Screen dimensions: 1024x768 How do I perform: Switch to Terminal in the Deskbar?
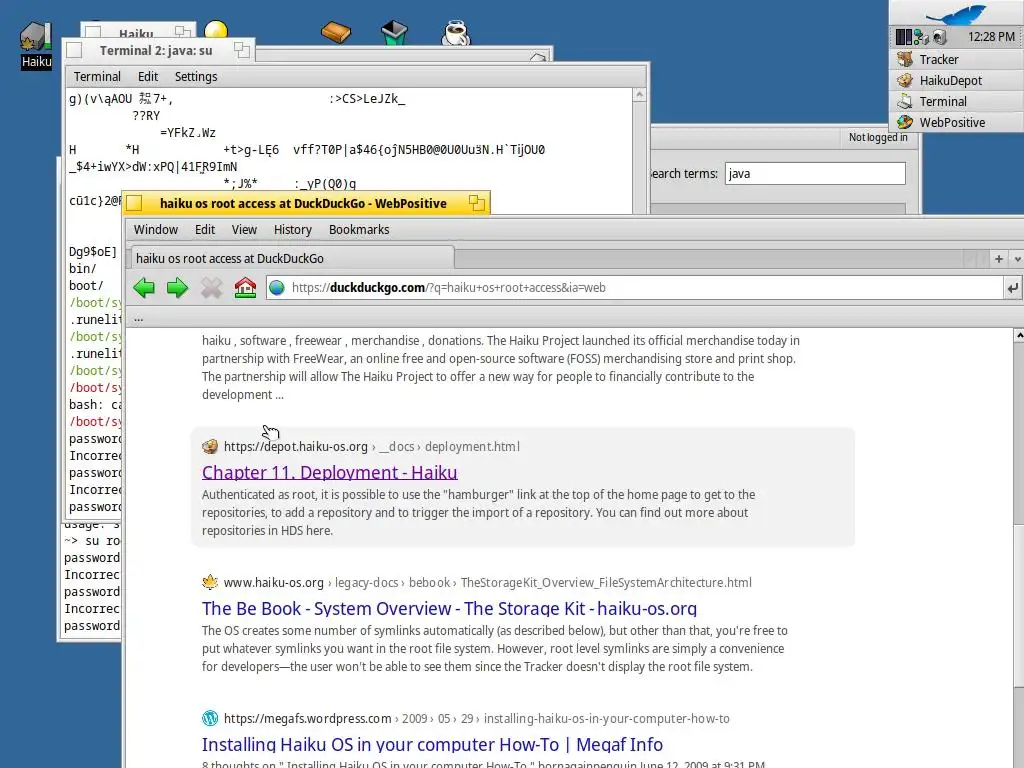956,101
